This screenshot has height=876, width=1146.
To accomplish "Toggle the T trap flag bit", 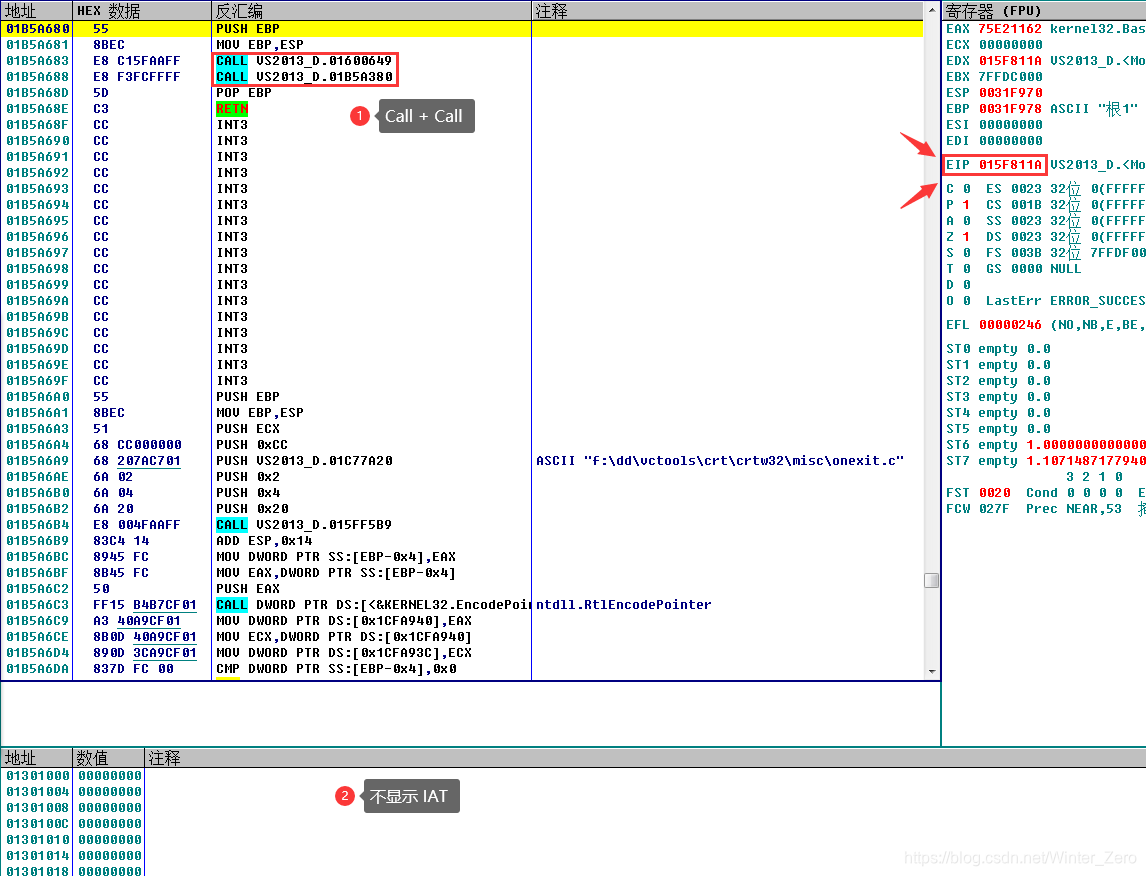I will [966, 270].
